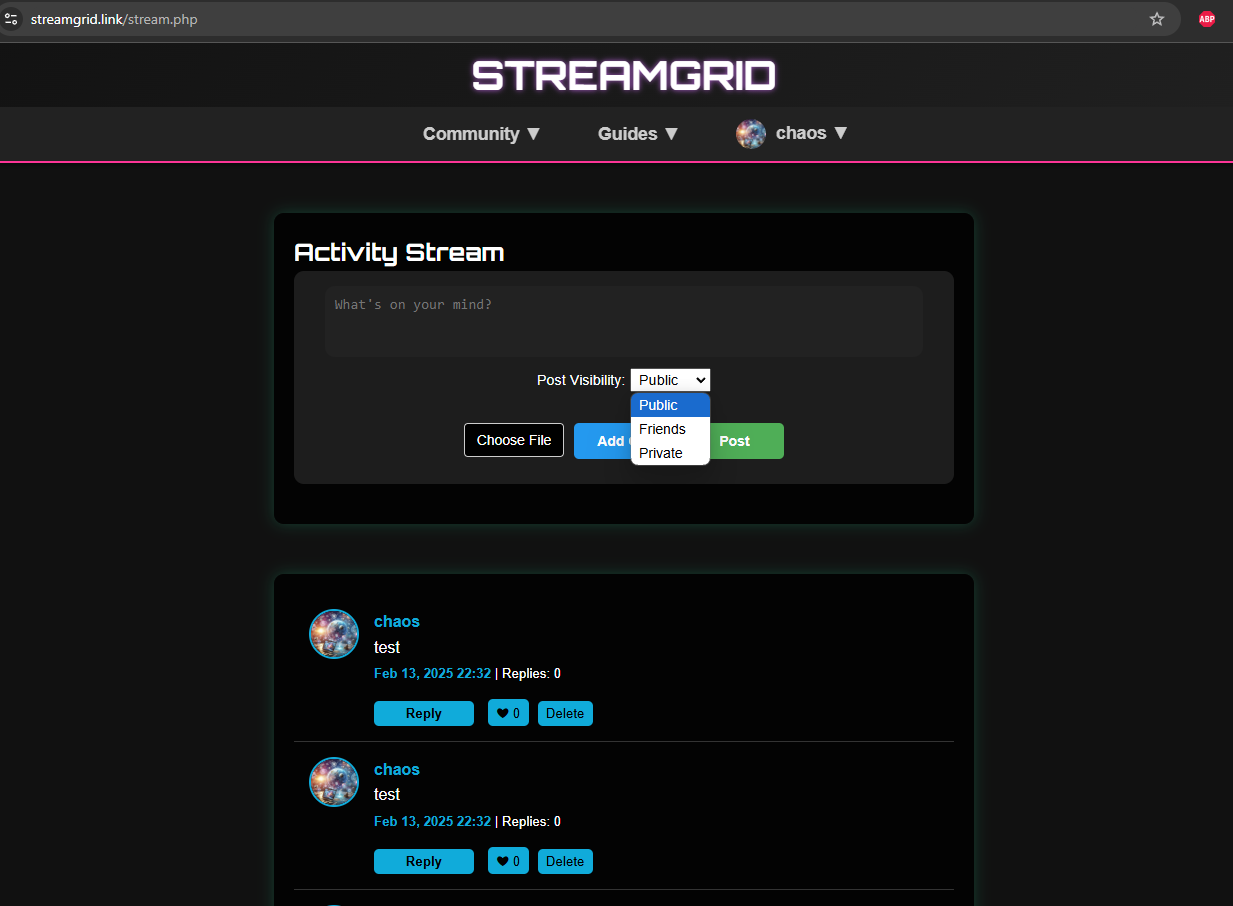The width and height of the screenshot is (1233, 906).
Task: Click the STREAMGRID logo title
Action: pos(623,76)
